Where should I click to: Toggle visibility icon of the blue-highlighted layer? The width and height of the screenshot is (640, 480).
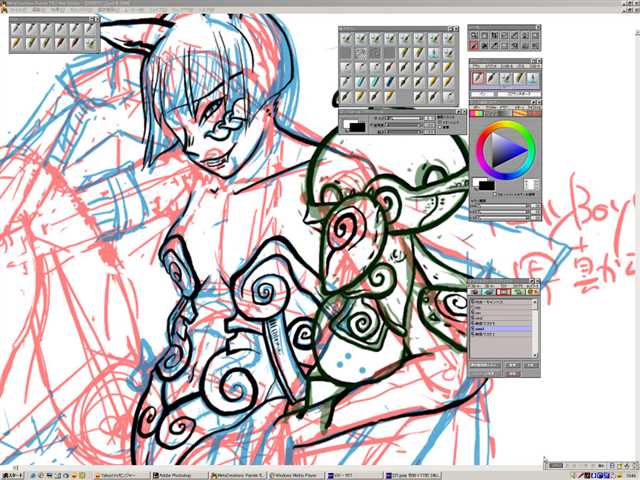tap(474, 326)
